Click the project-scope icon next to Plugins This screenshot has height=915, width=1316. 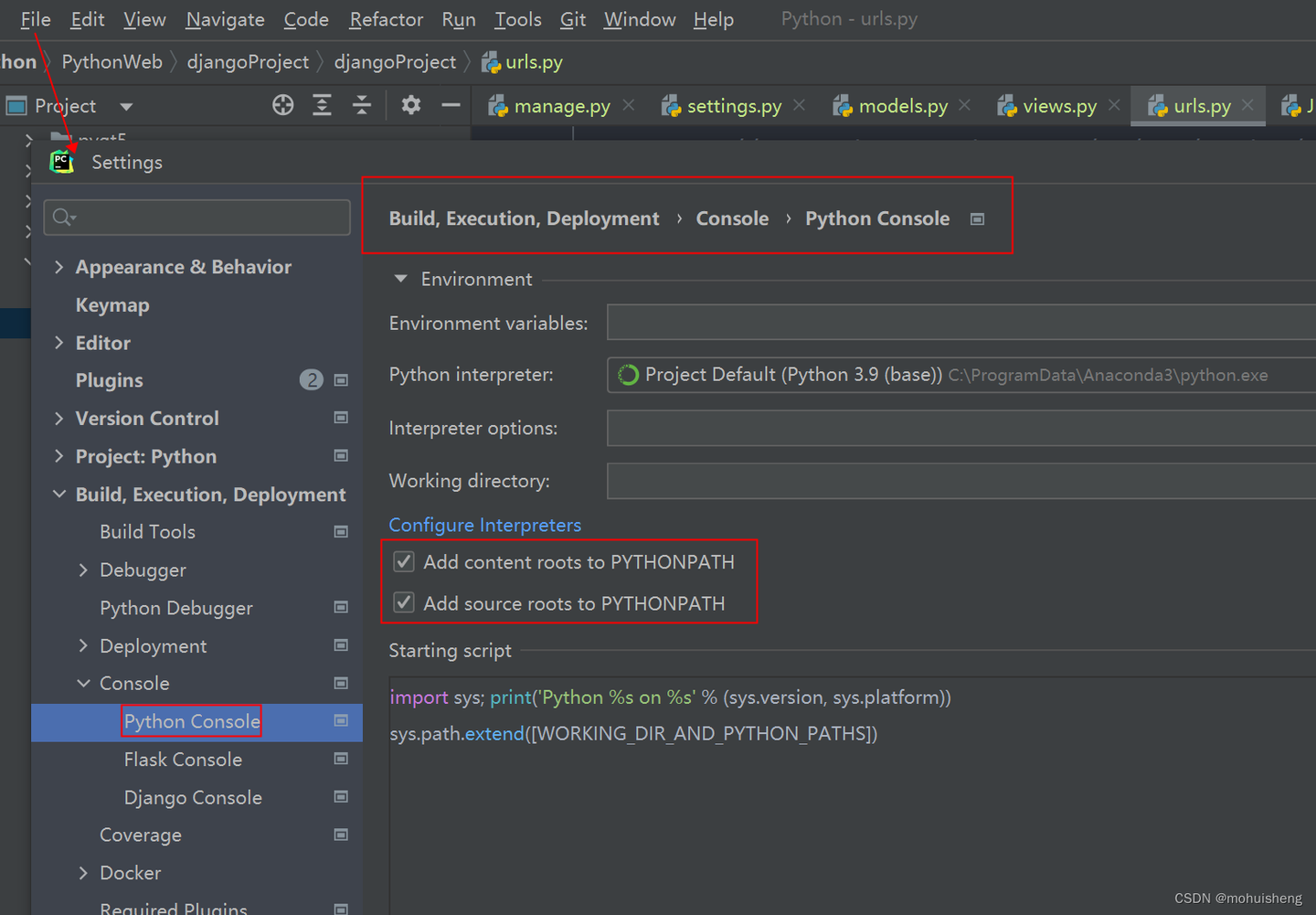(341, 380)
